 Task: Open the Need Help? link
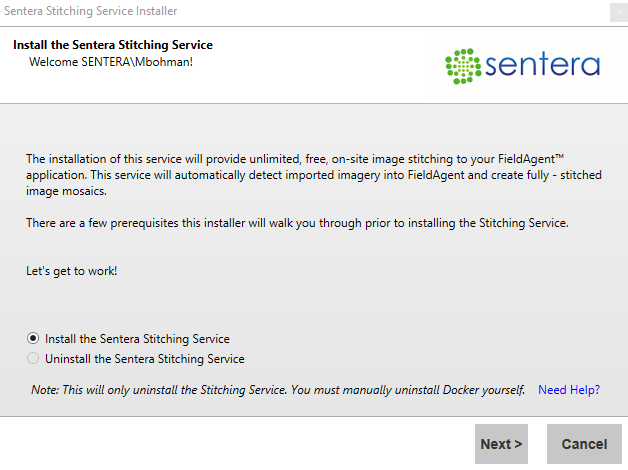pyautogui.click(x=568, y=390)
